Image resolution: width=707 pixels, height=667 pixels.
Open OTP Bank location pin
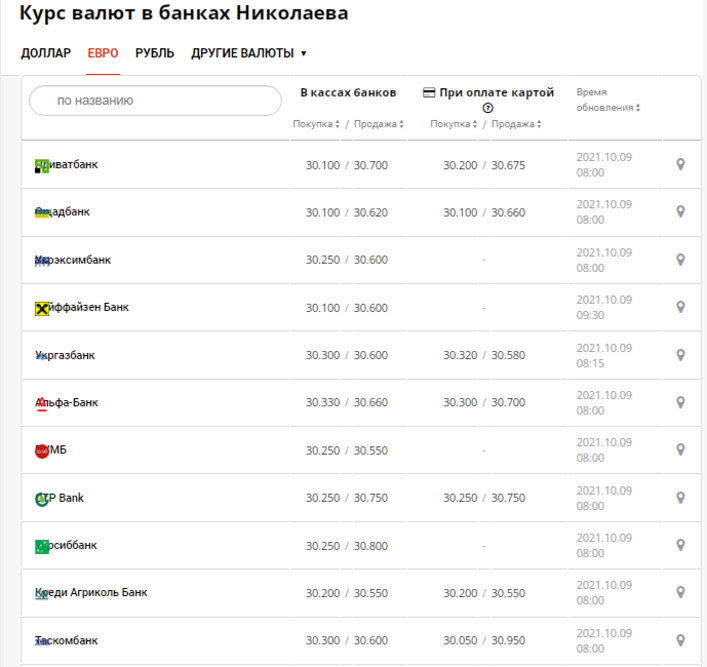tap(680, 498)
